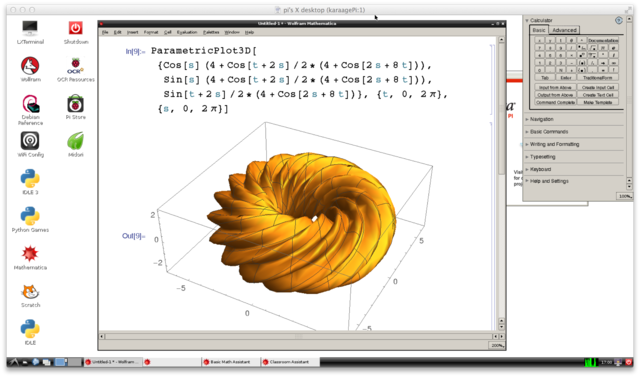
Task: Click the Tab key in Calculator palette
Action: (545, 78)
